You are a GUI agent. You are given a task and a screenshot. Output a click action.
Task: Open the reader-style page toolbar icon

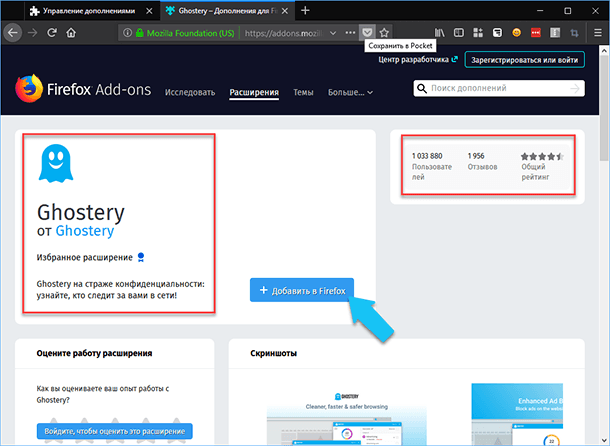[x=555, y=33]
